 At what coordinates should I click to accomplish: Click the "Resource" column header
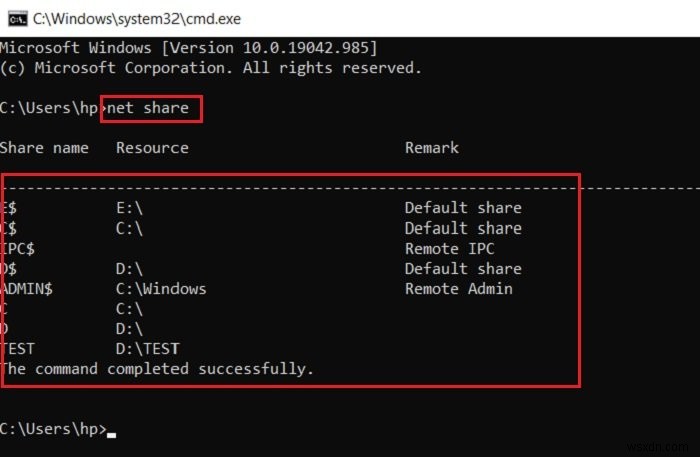click(x=152, y=148)
